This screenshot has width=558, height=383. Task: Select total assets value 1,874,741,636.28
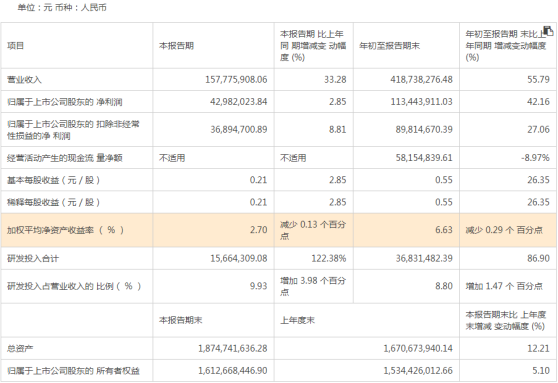(x=233, y=348)
